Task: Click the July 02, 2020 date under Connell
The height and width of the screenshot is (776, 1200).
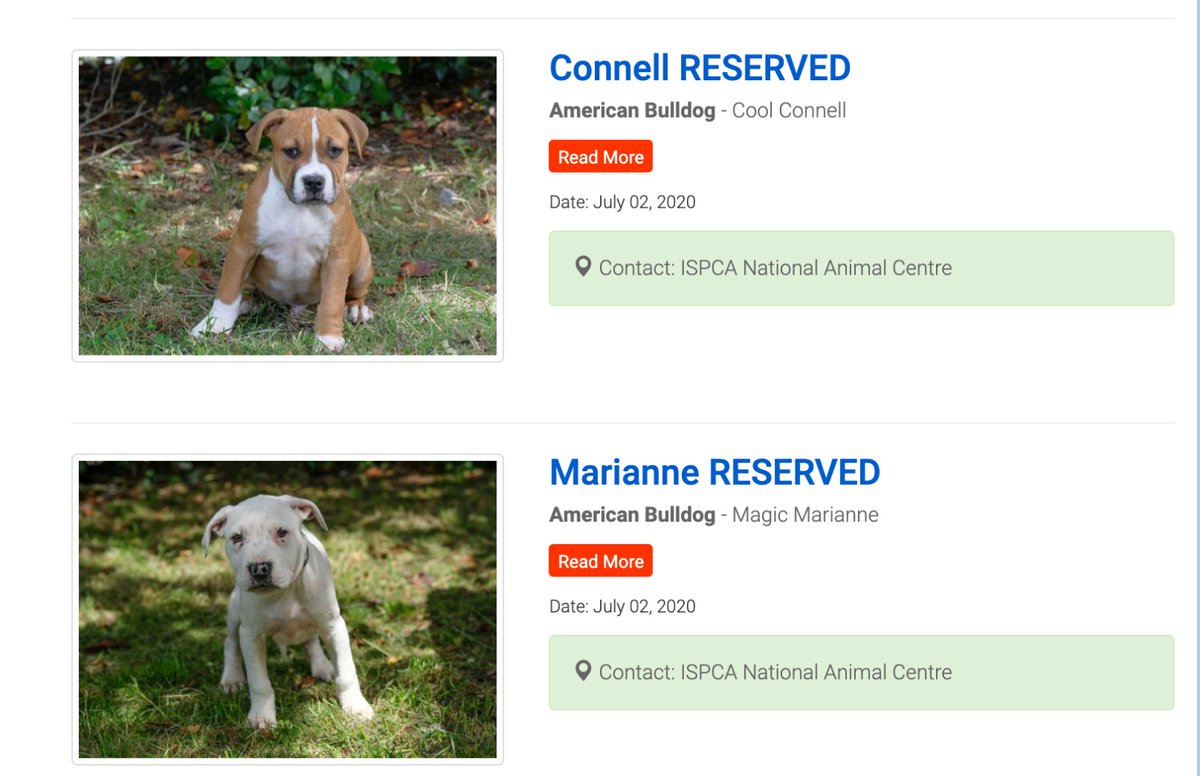Action: (644, 202)
